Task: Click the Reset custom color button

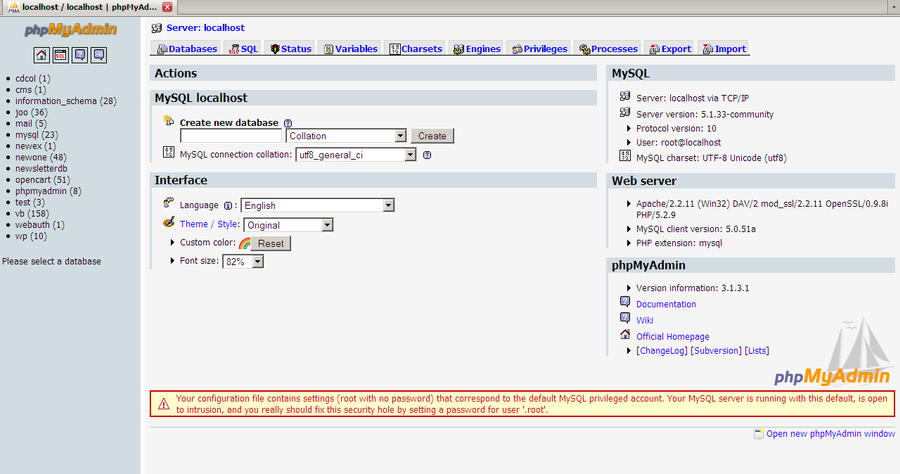Action: 271,243
